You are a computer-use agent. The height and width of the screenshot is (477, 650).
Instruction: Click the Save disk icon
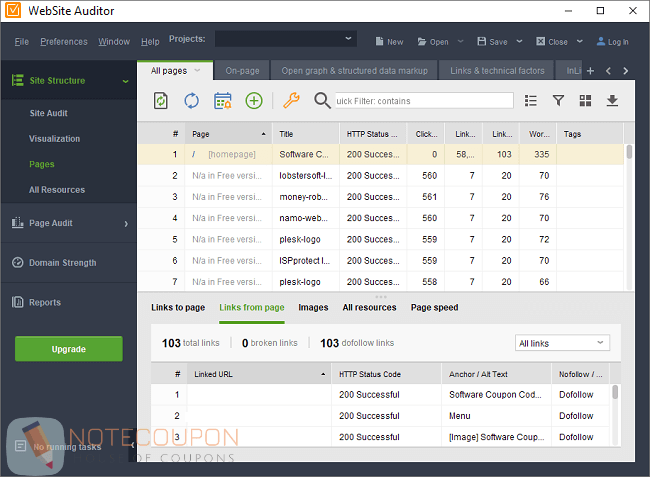pos(481,41)
